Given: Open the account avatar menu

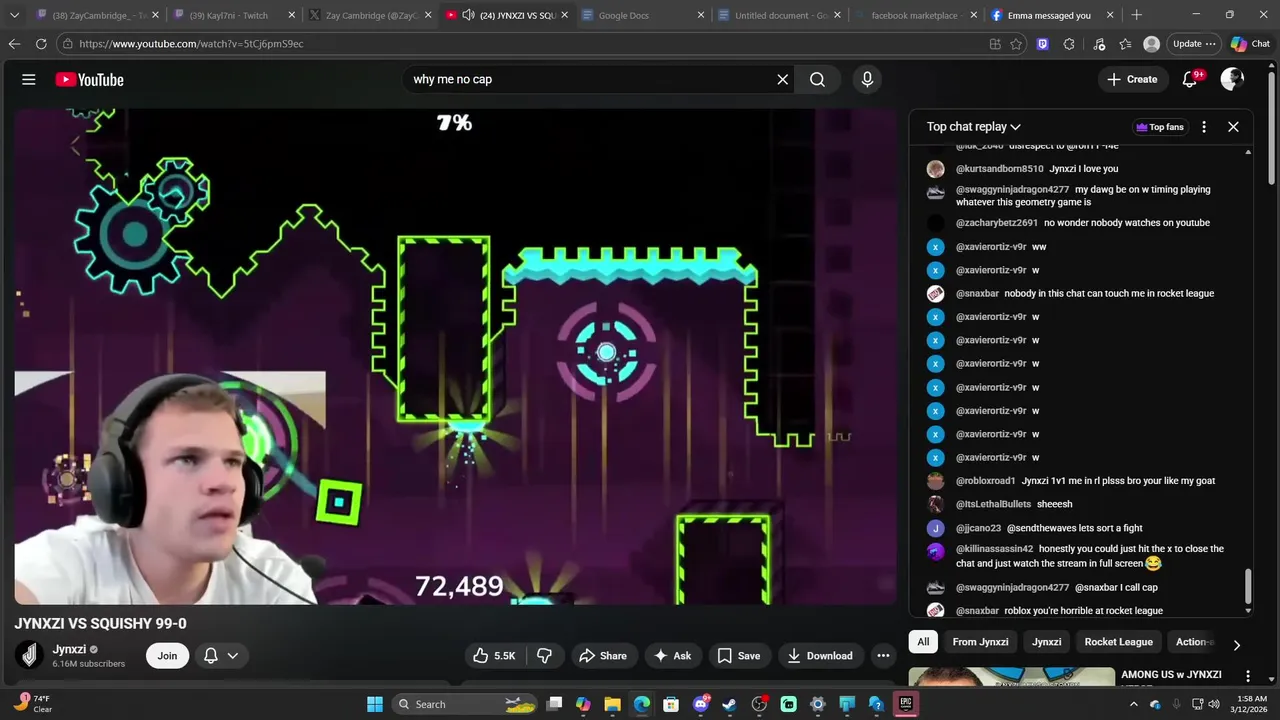Looking at the screenshot, I should [1232, 79].
